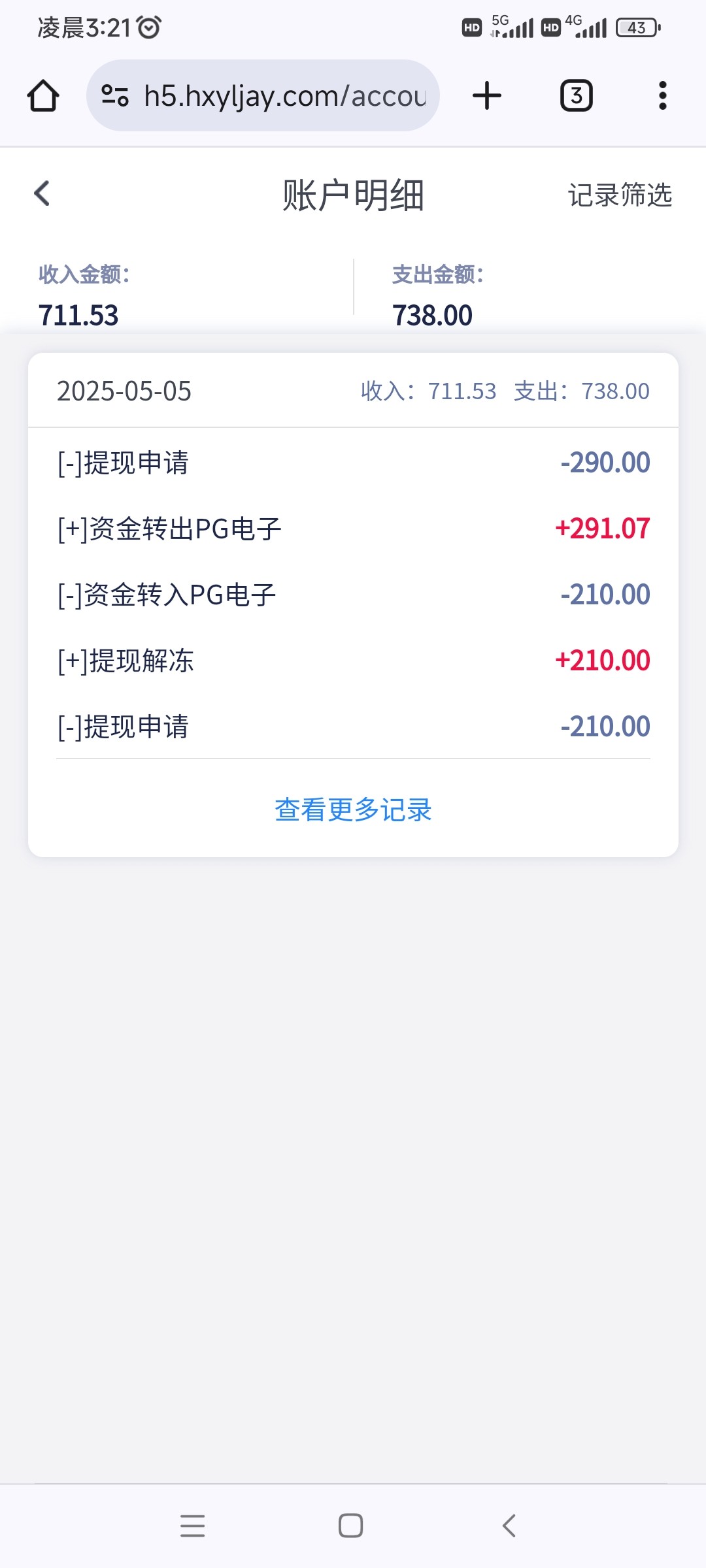Tap the address bar URL field
The width and height of the screenshot is (706, 1568).
point(285,96)
